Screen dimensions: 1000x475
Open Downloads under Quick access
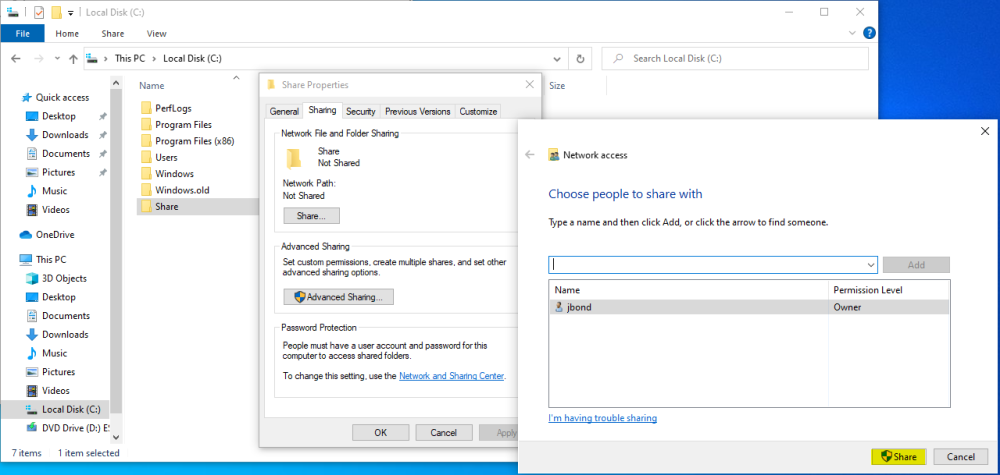(65, 135)
